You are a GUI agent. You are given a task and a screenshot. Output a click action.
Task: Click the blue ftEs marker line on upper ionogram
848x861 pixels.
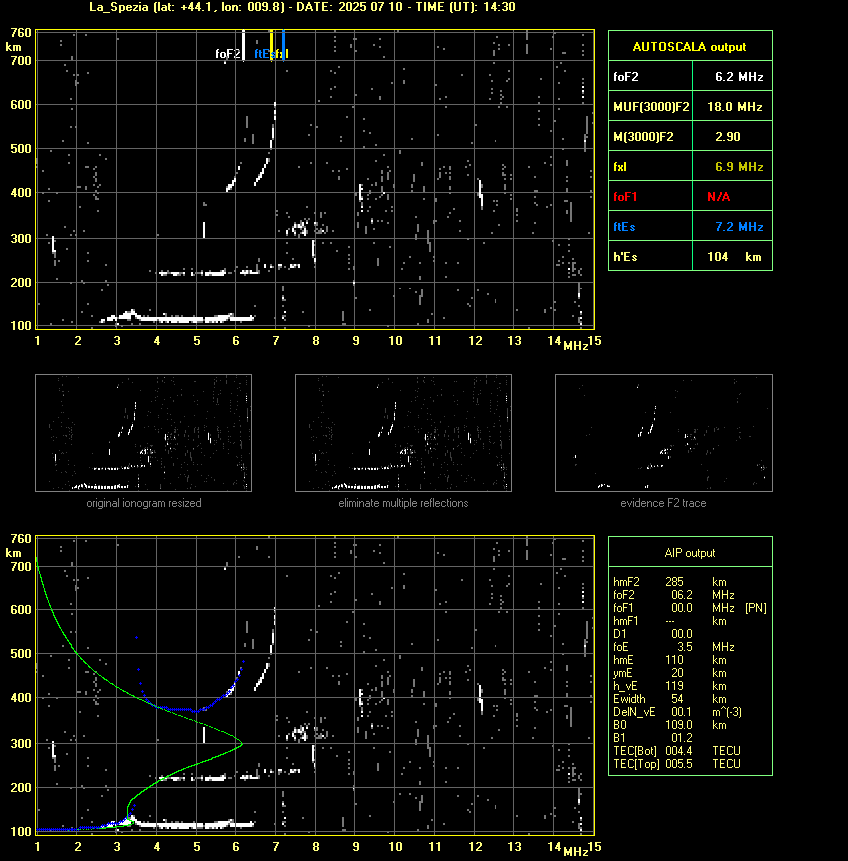point(283,45)
